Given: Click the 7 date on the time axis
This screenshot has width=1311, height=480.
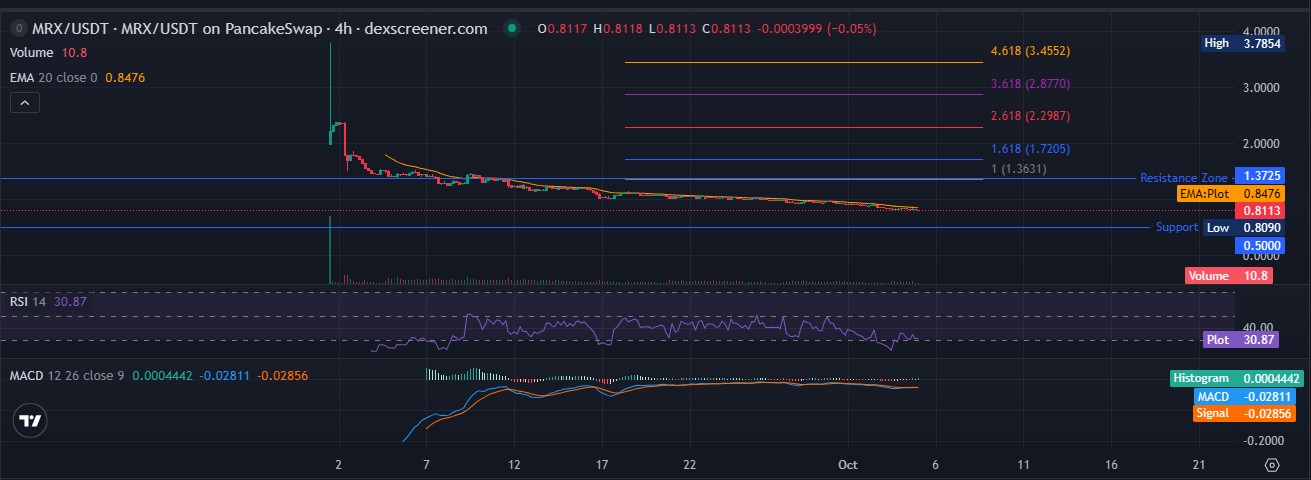Looking at the screenshot, I should pos(427,465).
